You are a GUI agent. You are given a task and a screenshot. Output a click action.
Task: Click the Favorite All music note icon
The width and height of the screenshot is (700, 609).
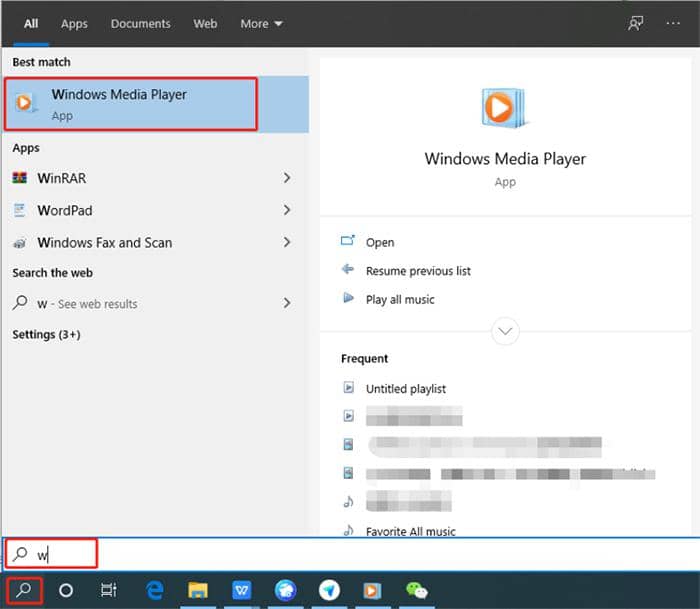tap(349, 530)
